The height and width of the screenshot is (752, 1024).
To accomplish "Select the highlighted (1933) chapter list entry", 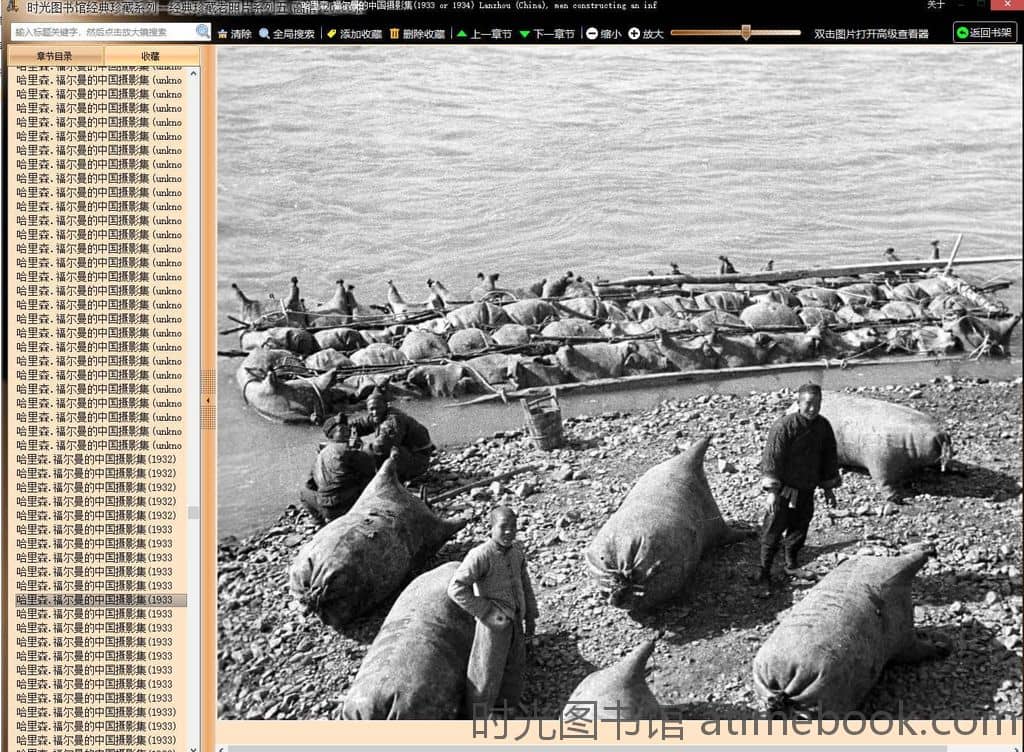I will [x=95, y=600].
